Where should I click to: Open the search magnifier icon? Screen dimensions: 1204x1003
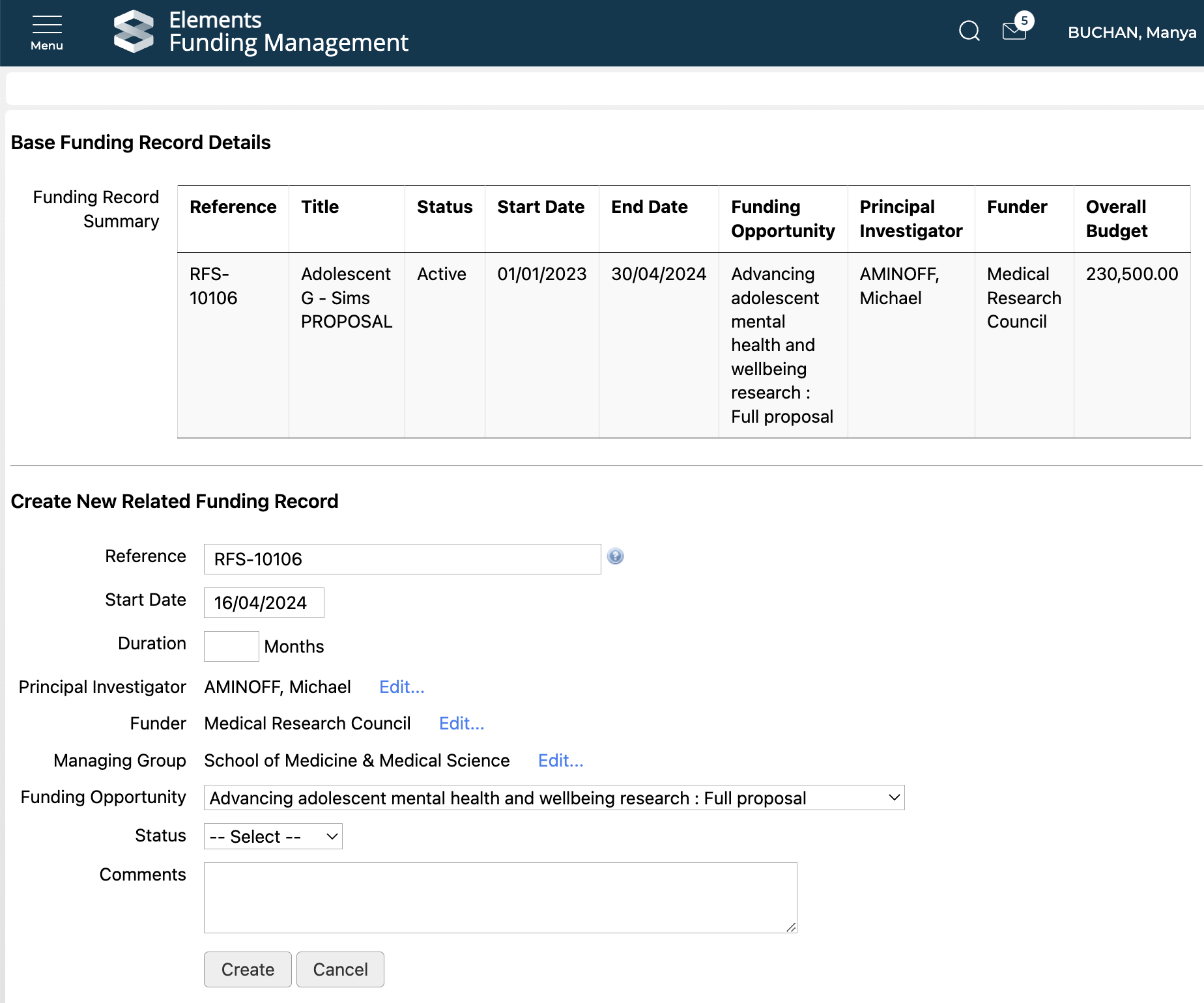coord(969,31)
